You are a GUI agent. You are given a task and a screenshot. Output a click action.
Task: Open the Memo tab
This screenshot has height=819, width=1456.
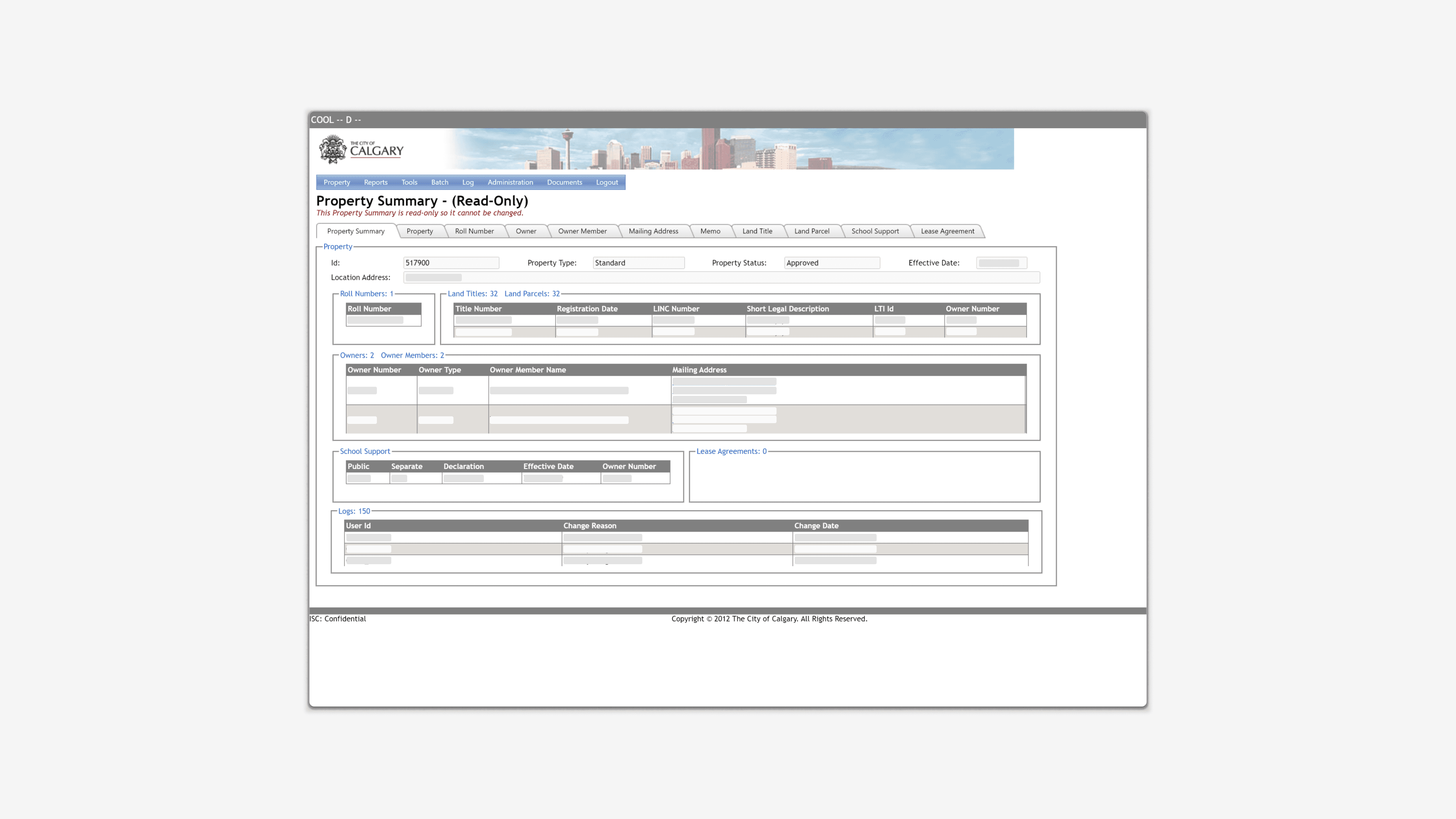click(710, 231)
